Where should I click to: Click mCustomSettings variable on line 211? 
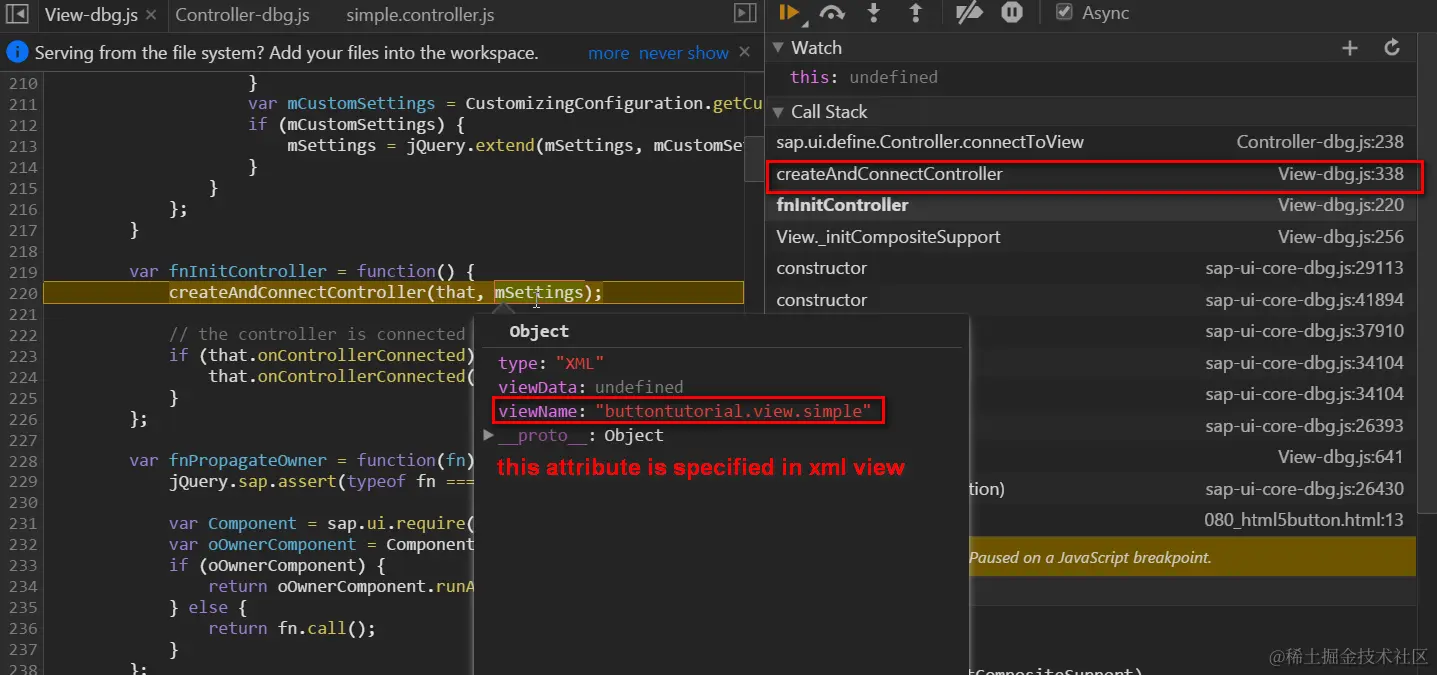point(361,103)
